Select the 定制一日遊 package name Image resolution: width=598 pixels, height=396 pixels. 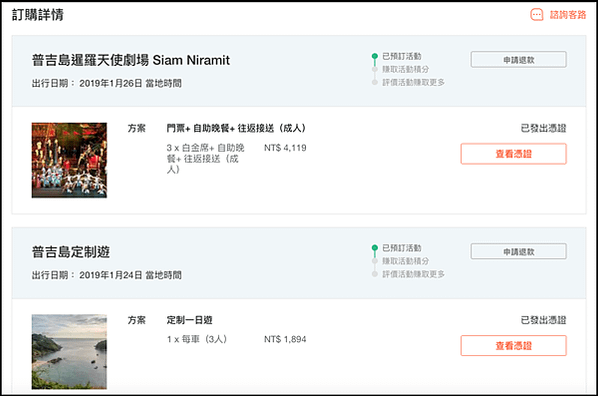click(190, 320)
